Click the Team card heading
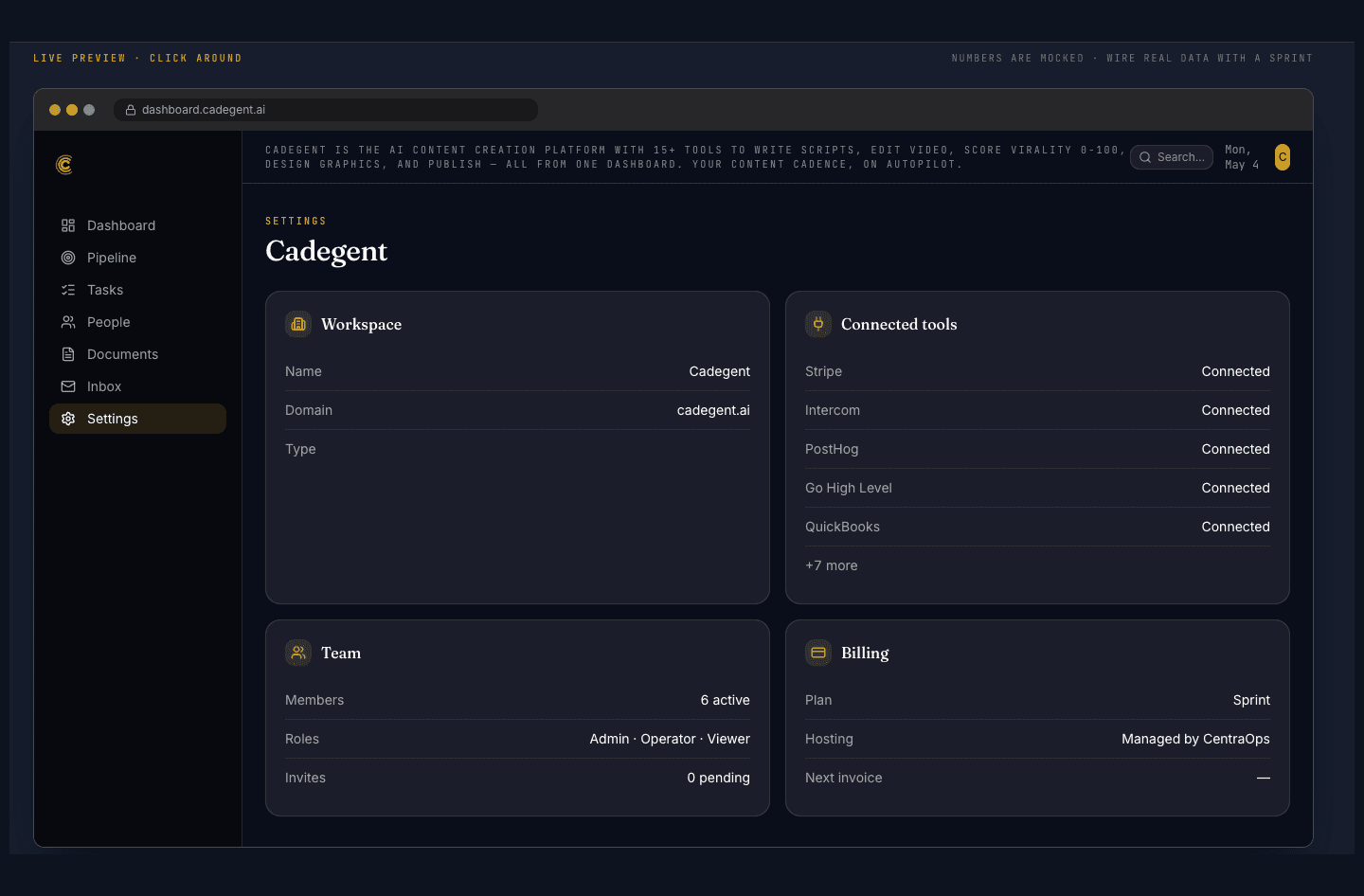The image size is (1364, 896). pos(341,653)
